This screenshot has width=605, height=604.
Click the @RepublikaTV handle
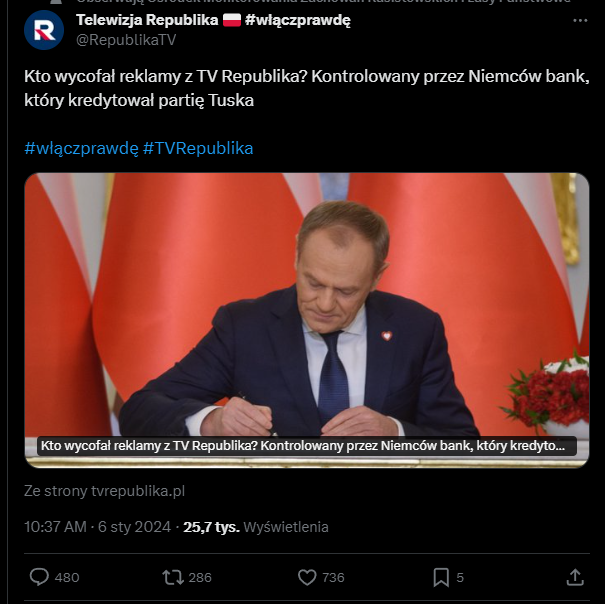point(126,40)
